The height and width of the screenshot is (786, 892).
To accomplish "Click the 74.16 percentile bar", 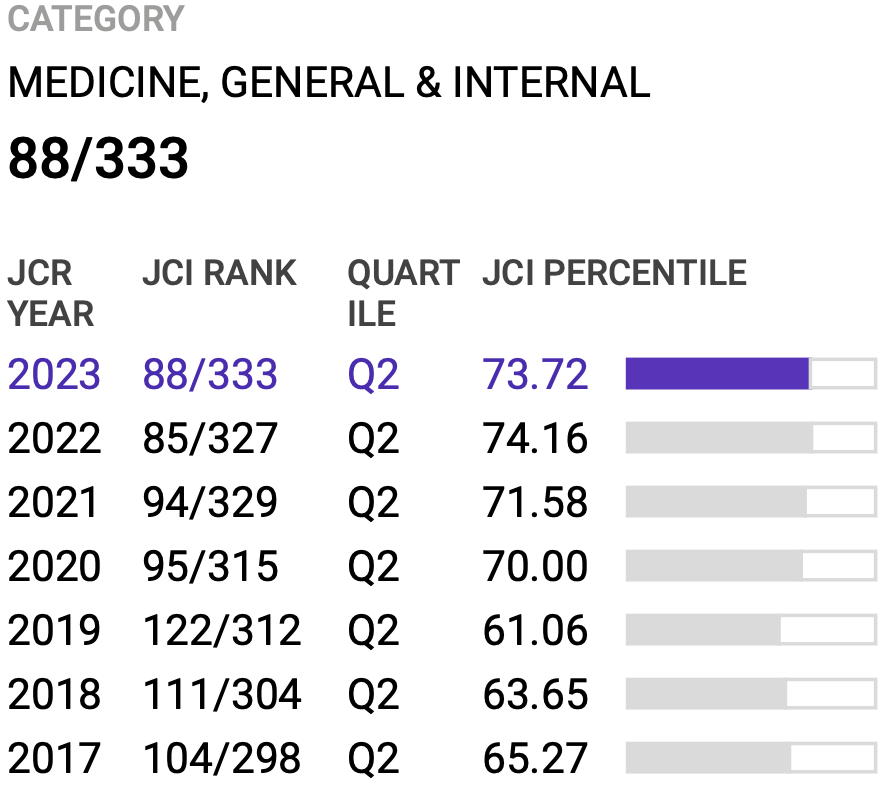I will coord(750,438).
